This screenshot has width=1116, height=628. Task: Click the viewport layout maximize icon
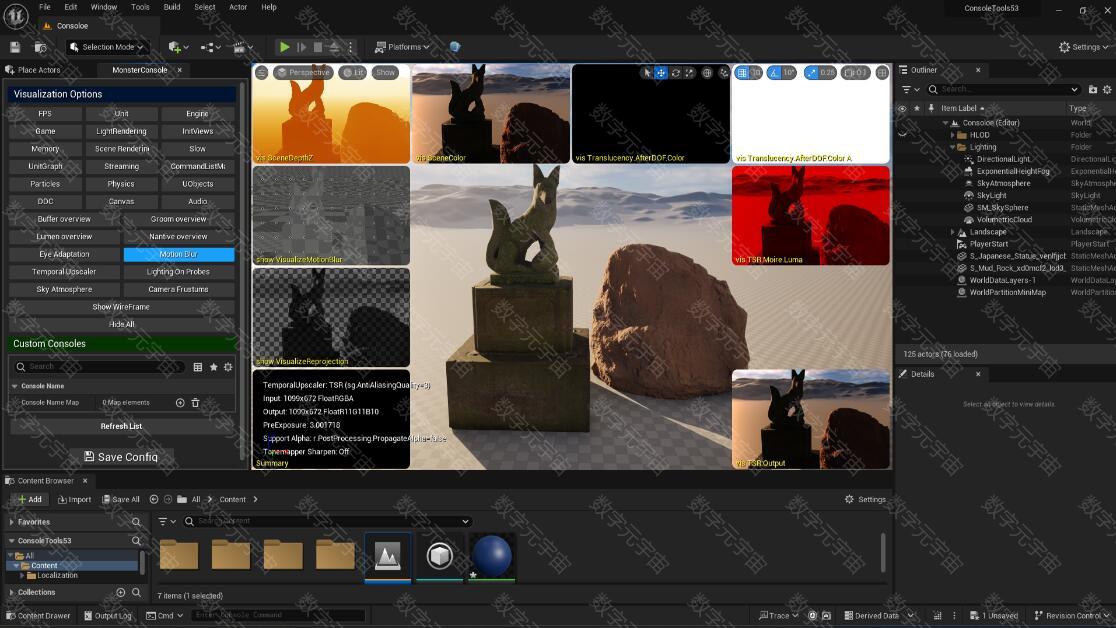tap(882, 73)
